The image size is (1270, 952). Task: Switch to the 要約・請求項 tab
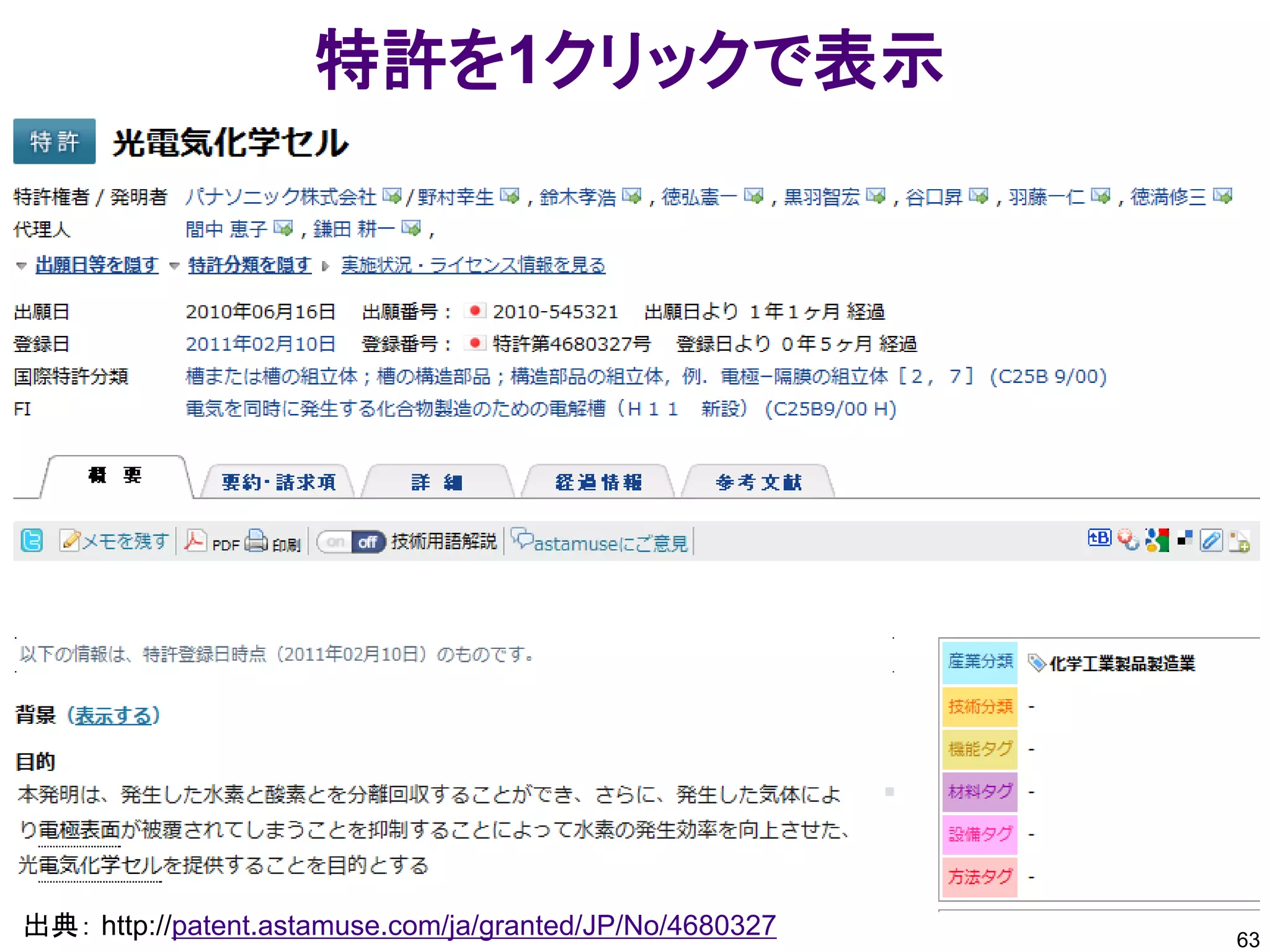click(x=278, y=482)
